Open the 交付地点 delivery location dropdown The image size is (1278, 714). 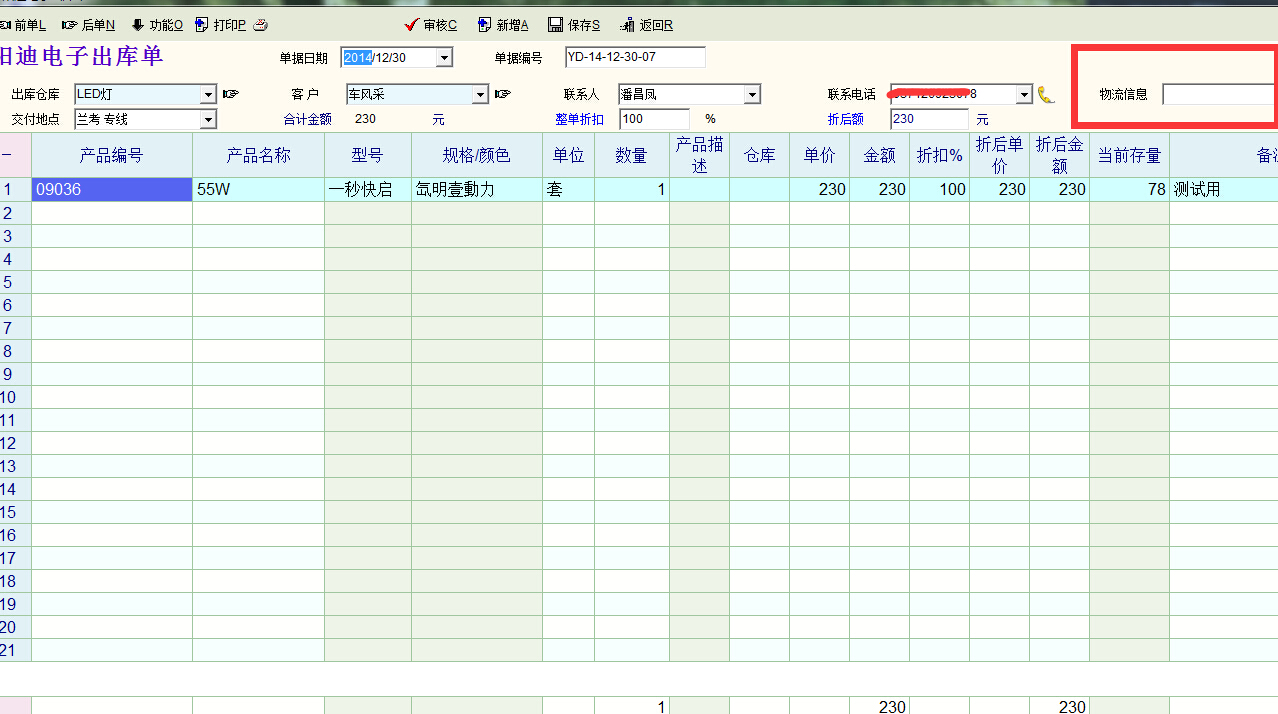pos(208,120)
